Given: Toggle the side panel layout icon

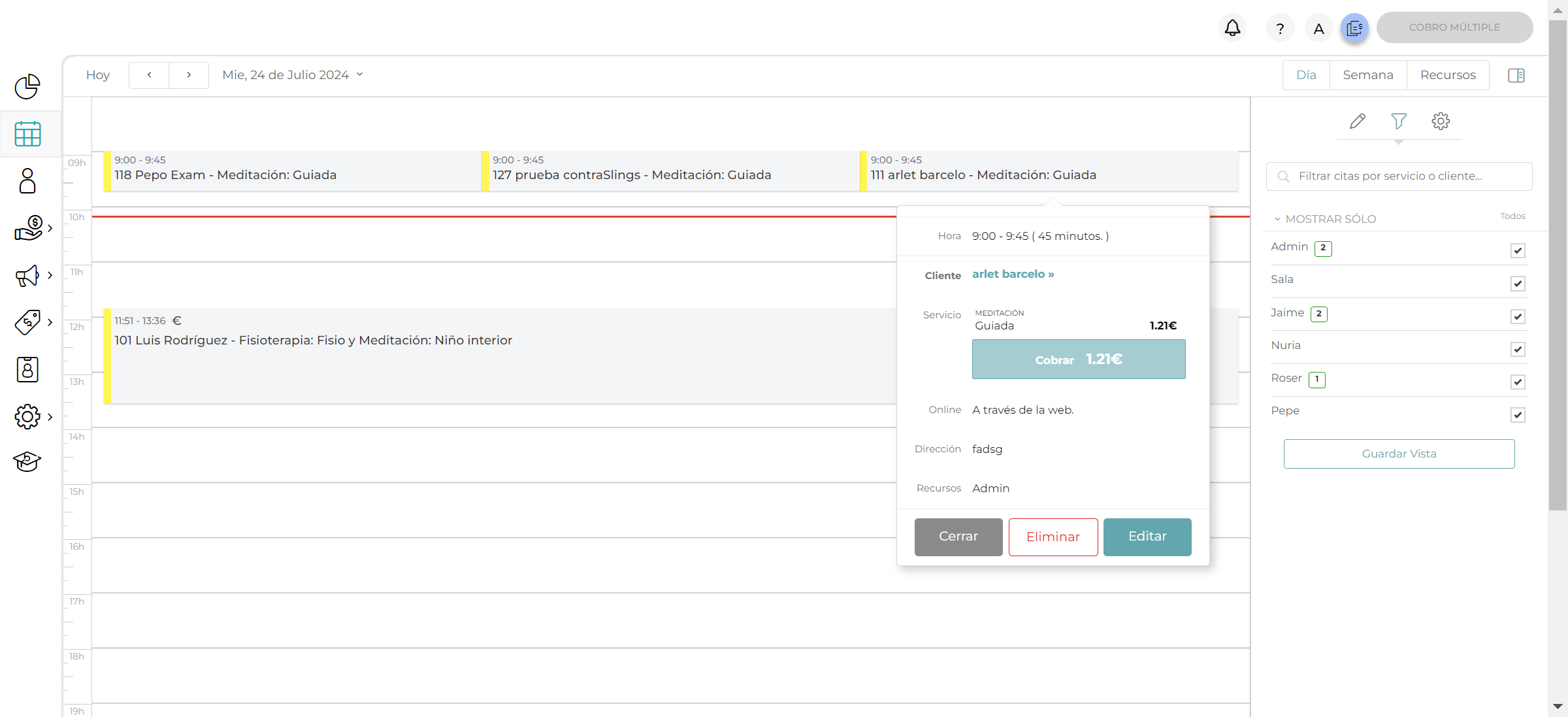Looking at the screenshot, I should 1516,75.
